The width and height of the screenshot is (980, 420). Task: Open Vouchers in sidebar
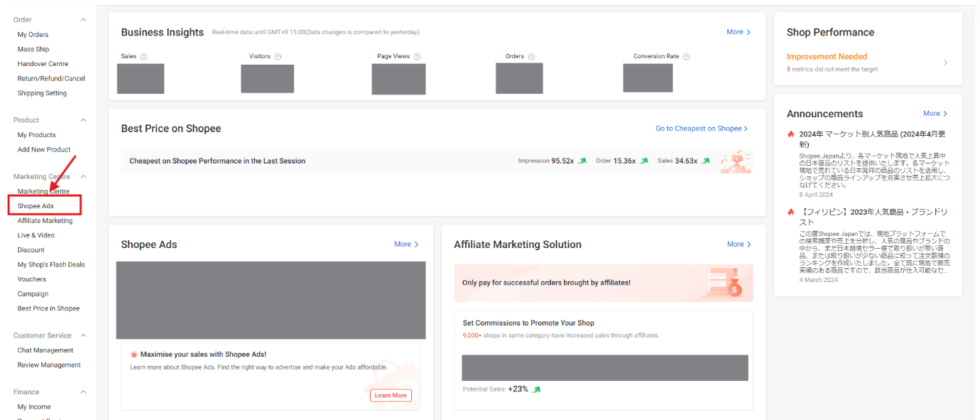click(32, 279)
